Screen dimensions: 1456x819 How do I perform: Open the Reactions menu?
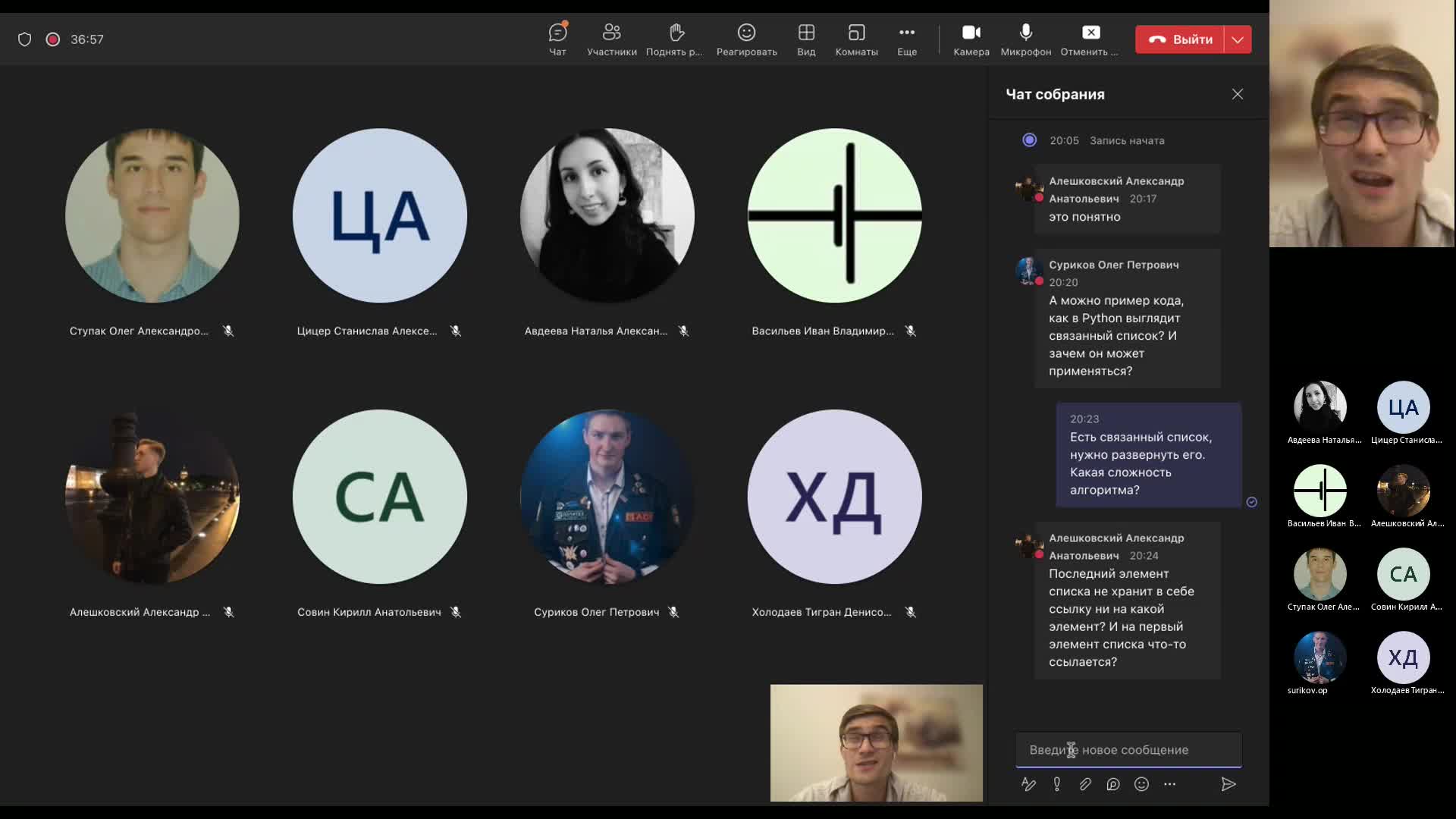(746, 39)
